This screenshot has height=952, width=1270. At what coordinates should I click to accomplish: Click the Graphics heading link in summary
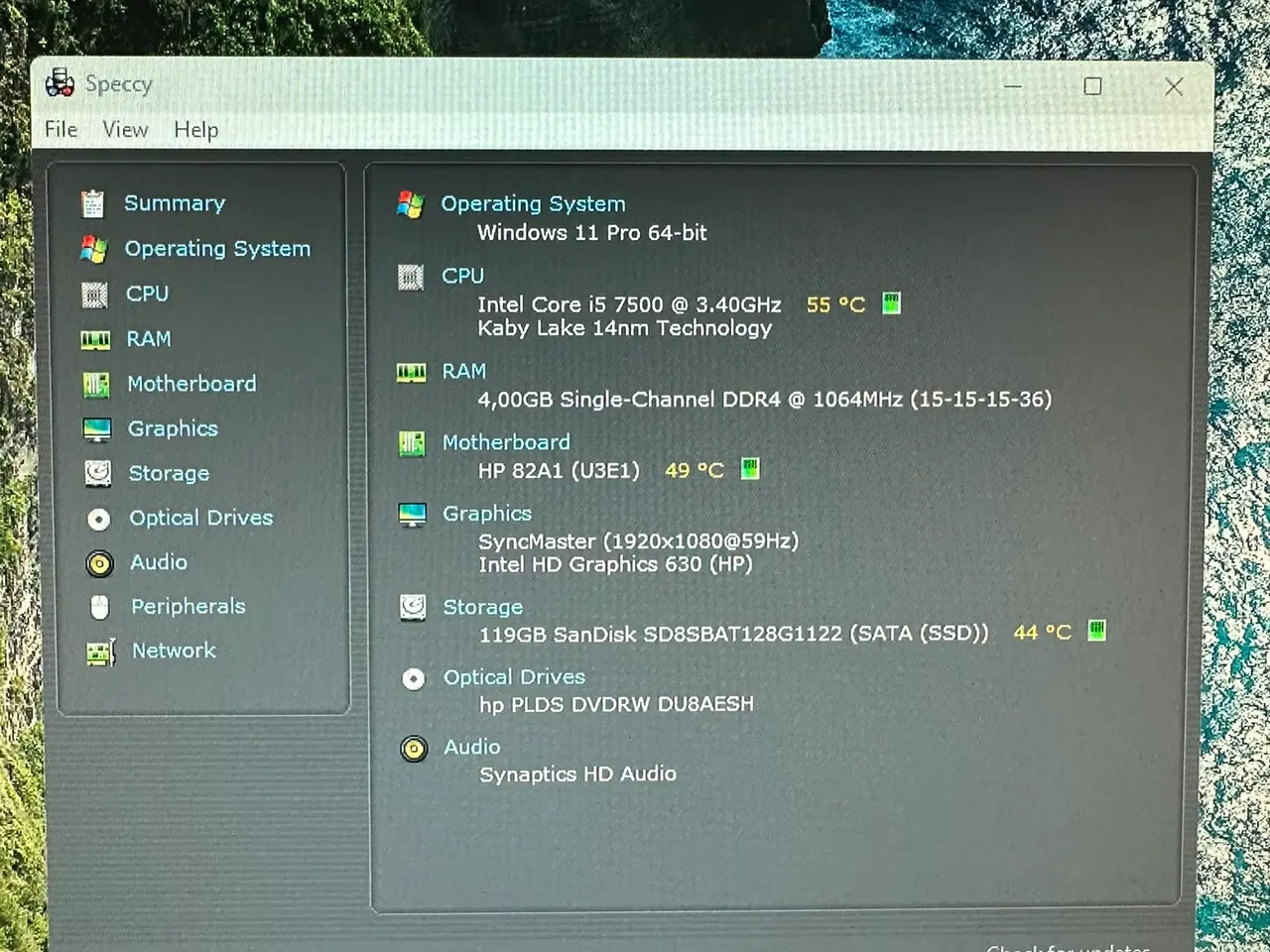tap(487, 514)
